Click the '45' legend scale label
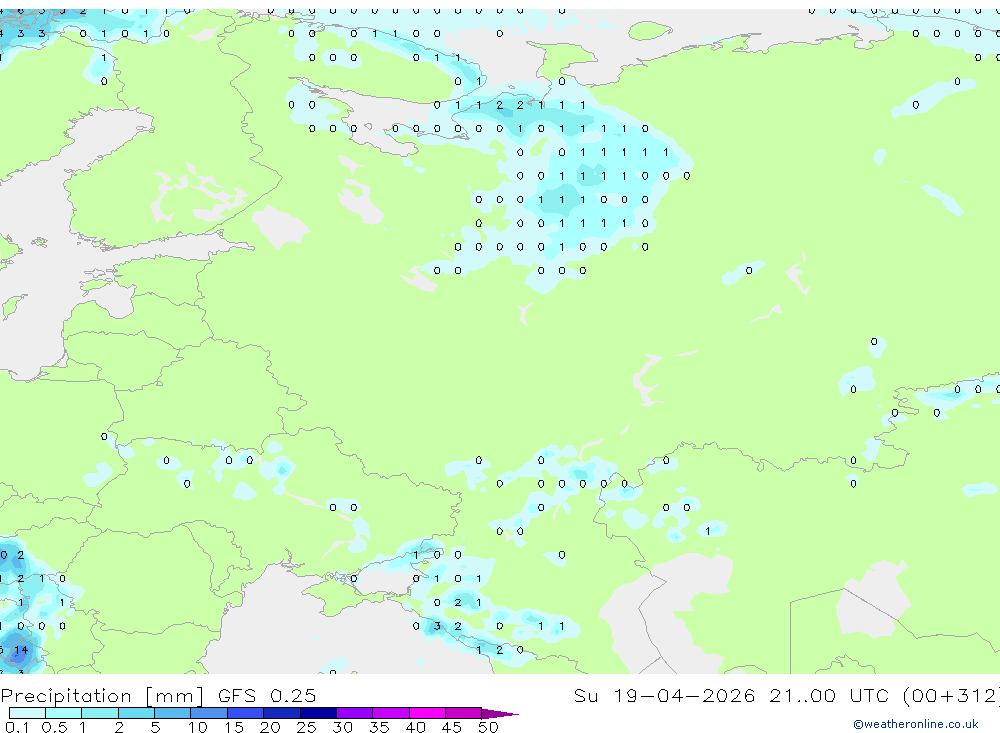Image resolution: width=1000 pixels, height=733 pixels. (452, 727)
